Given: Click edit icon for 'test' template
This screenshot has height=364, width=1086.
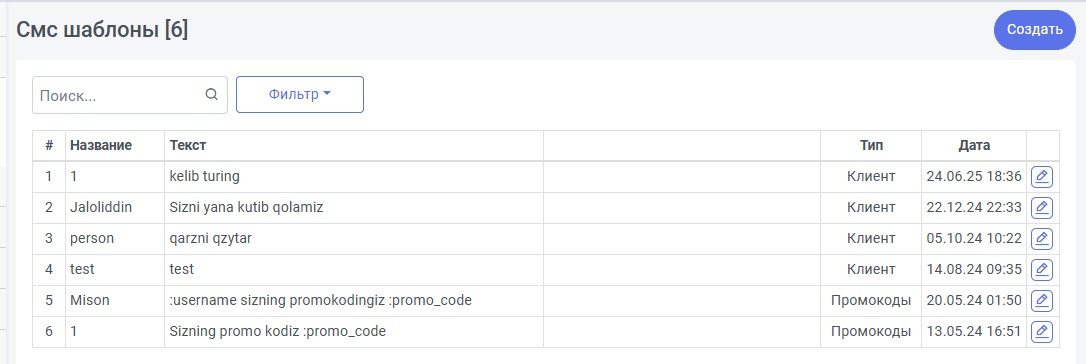Looking at the screenshot, I should pos(1042,270).
